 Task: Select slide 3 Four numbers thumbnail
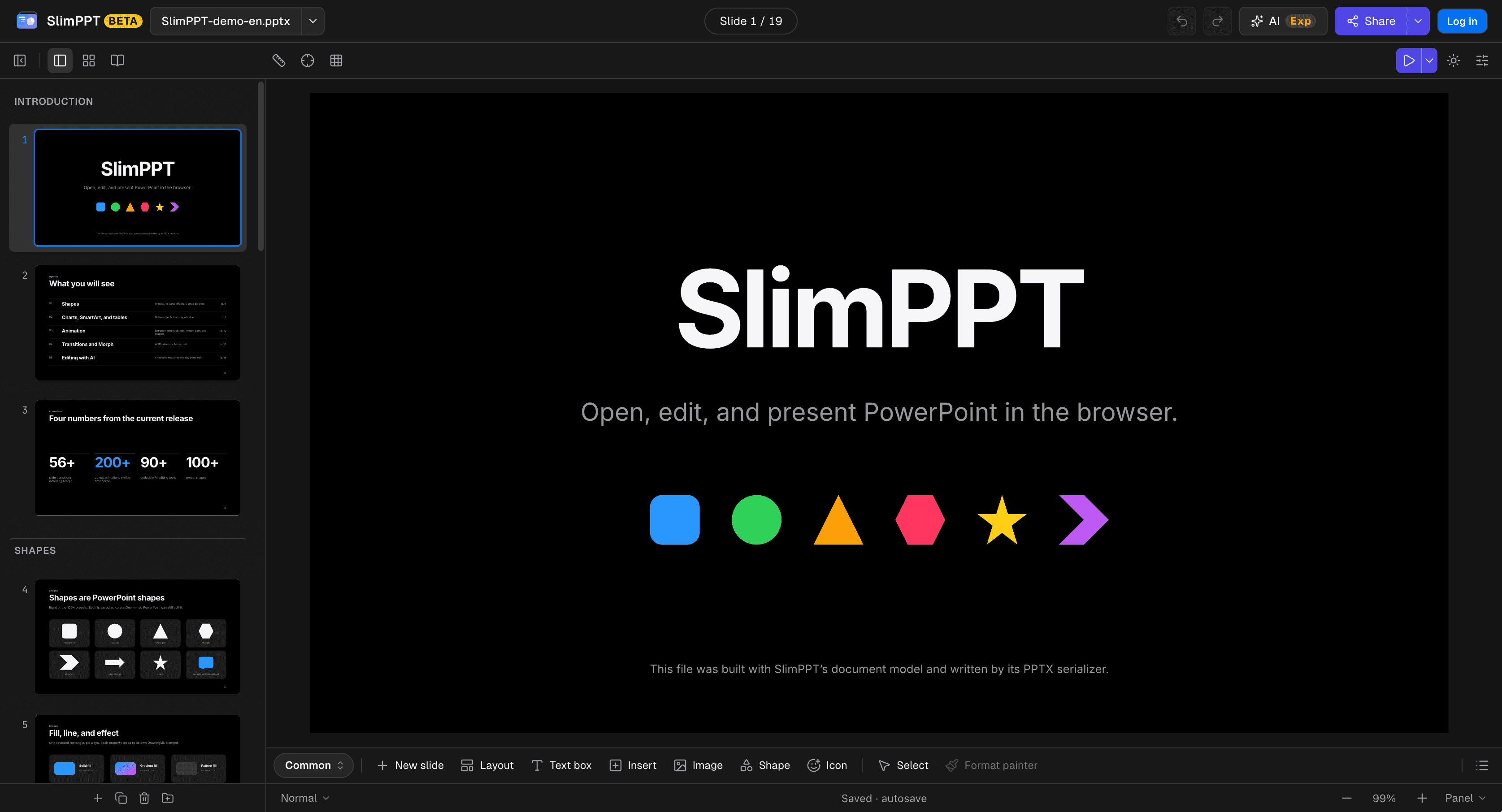click(x=138, y=458)
